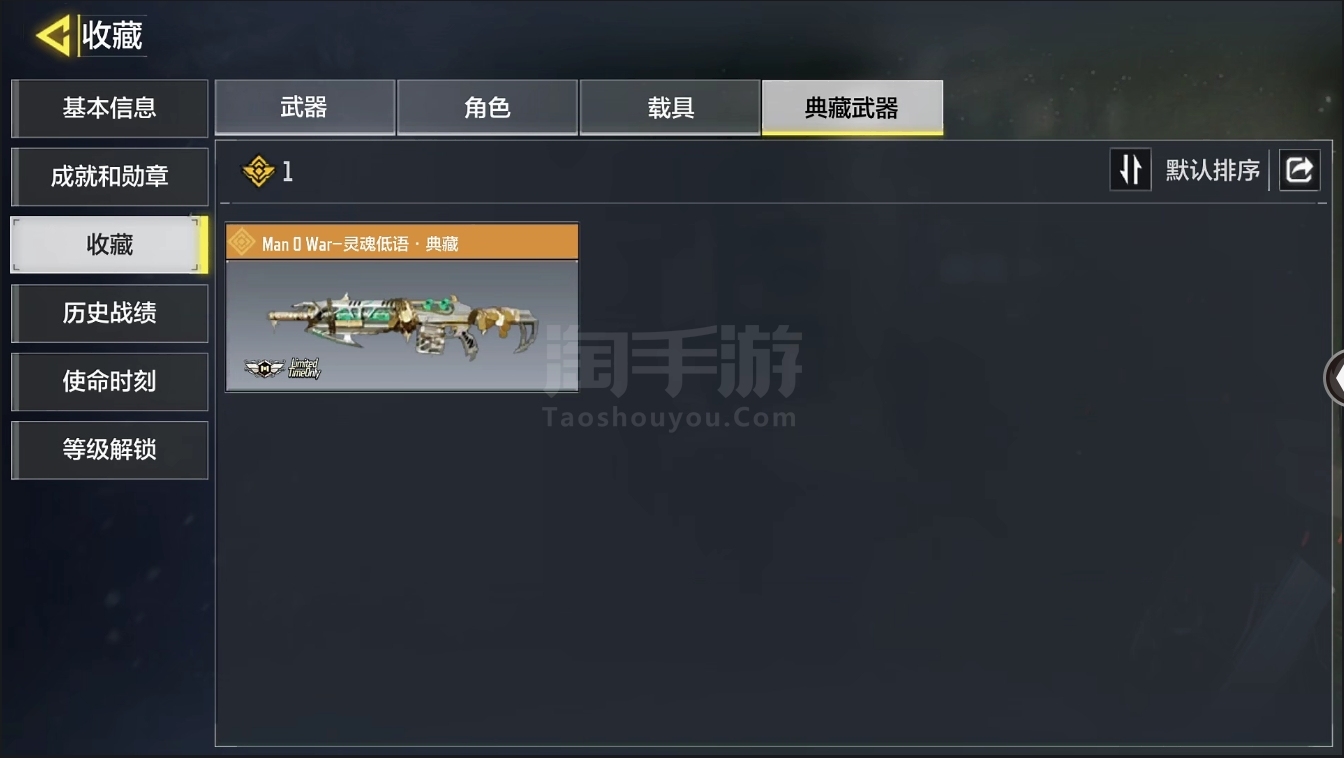Select the 典藏武器 tab
The height and width of the screenshot is (758, 1344).
coord(852,107)
